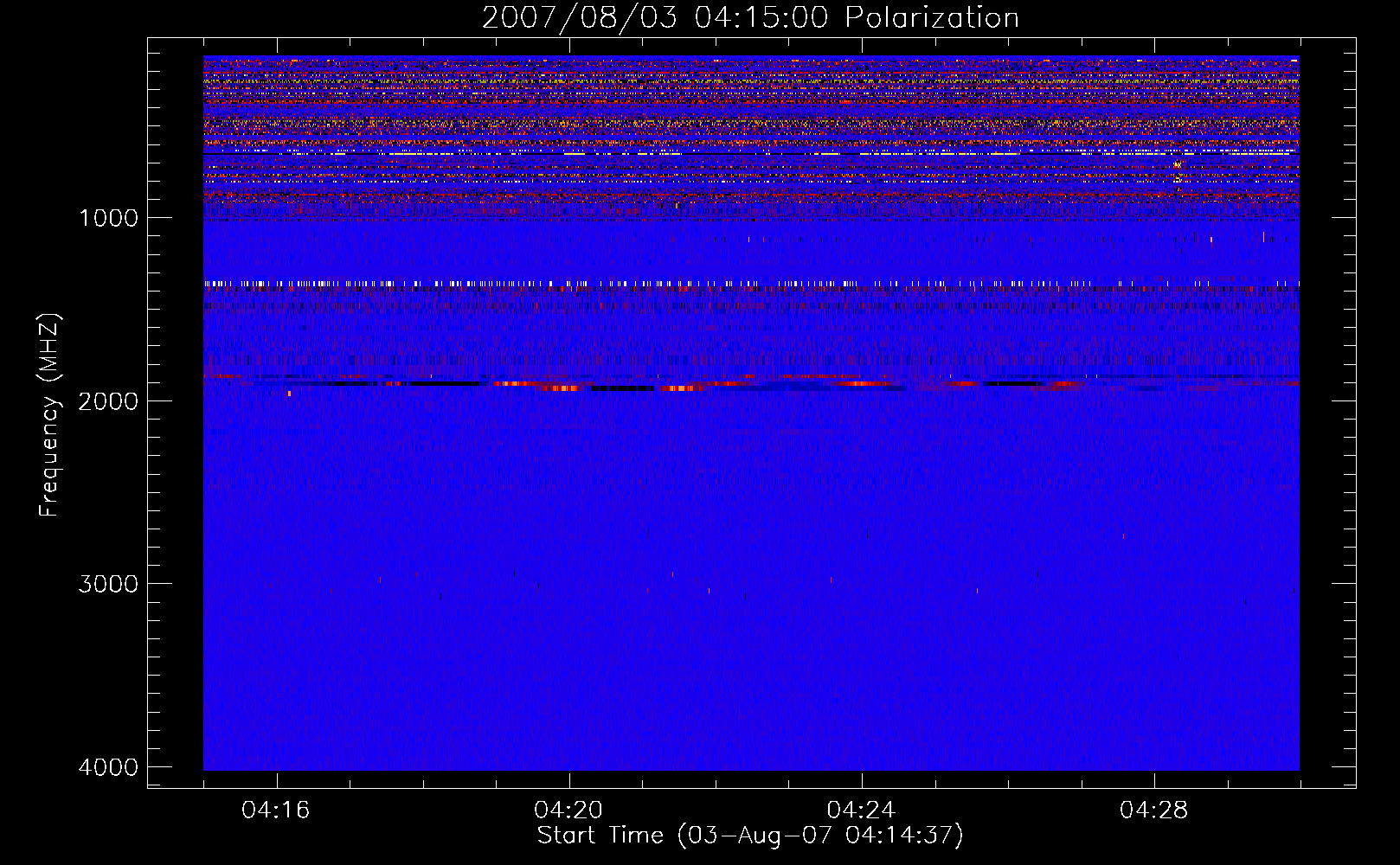Click the plot title "2007/08/03 04:15:00 Polarization"
This screenshot has width=1400, height=865.
click(750, 18)
